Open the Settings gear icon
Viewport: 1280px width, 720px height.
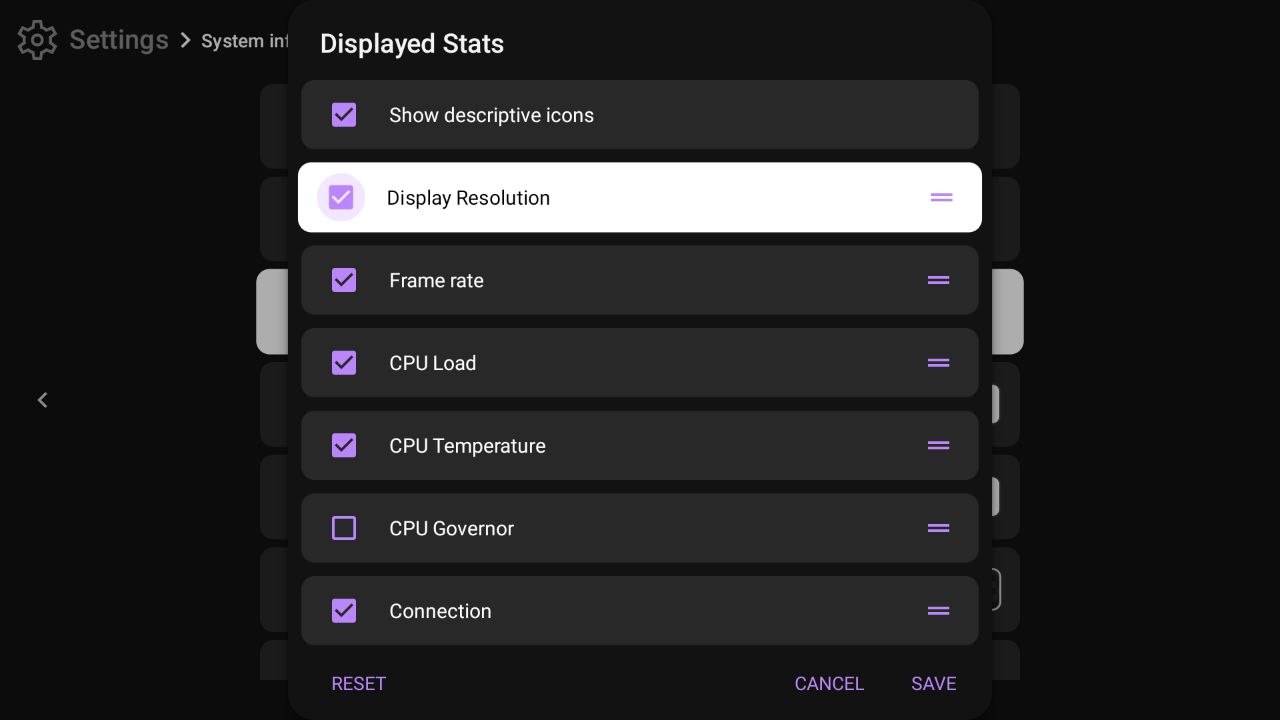pos(36,40)
